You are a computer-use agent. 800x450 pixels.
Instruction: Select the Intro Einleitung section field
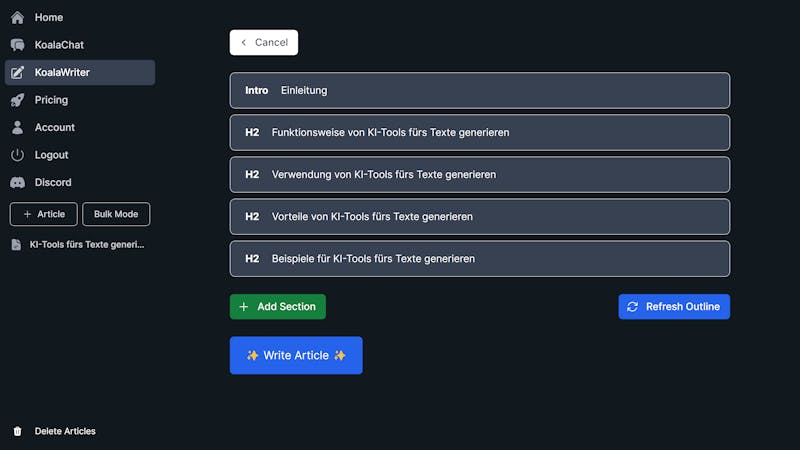[x=480, y=90]
